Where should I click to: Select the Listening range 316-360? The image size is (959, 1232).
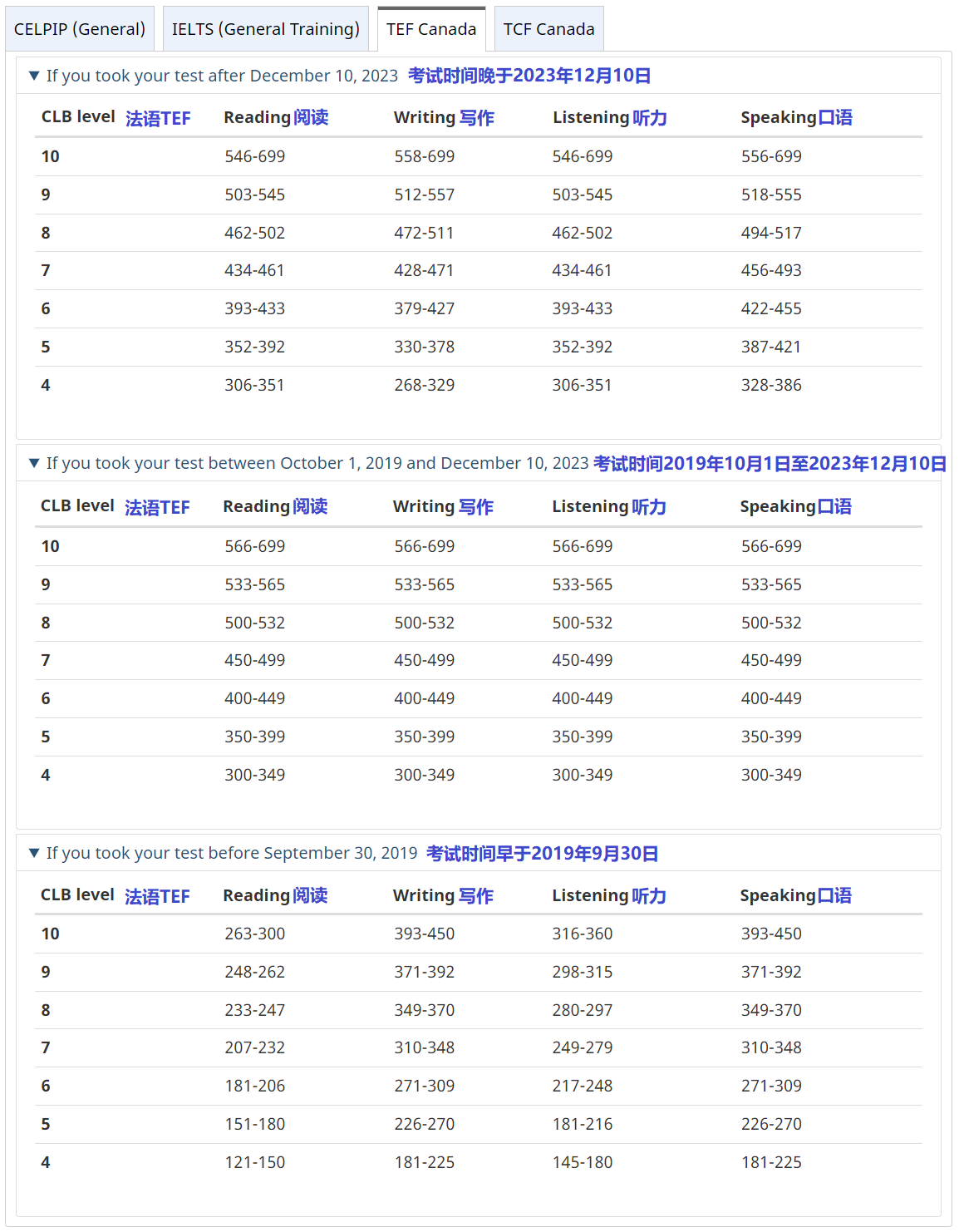point(582,934)
